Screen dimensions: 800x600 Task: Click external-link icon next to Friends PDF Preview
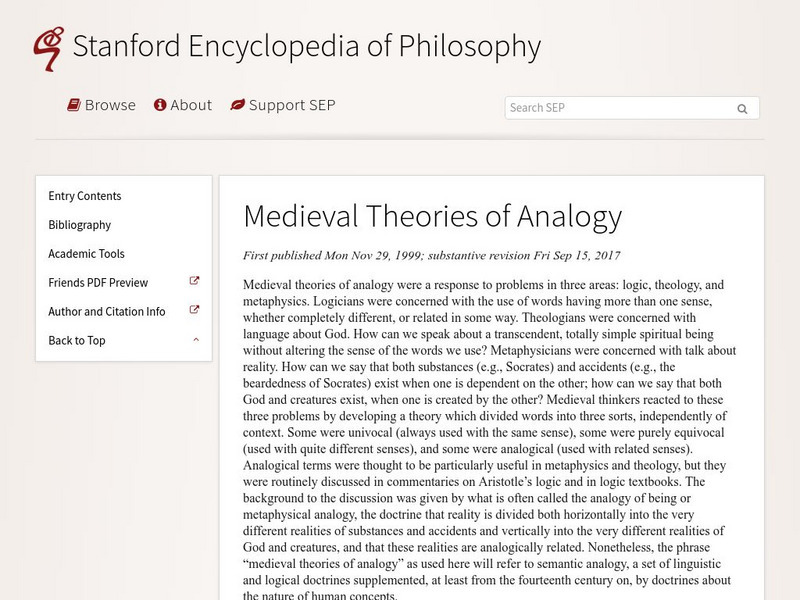coord(195,282)
